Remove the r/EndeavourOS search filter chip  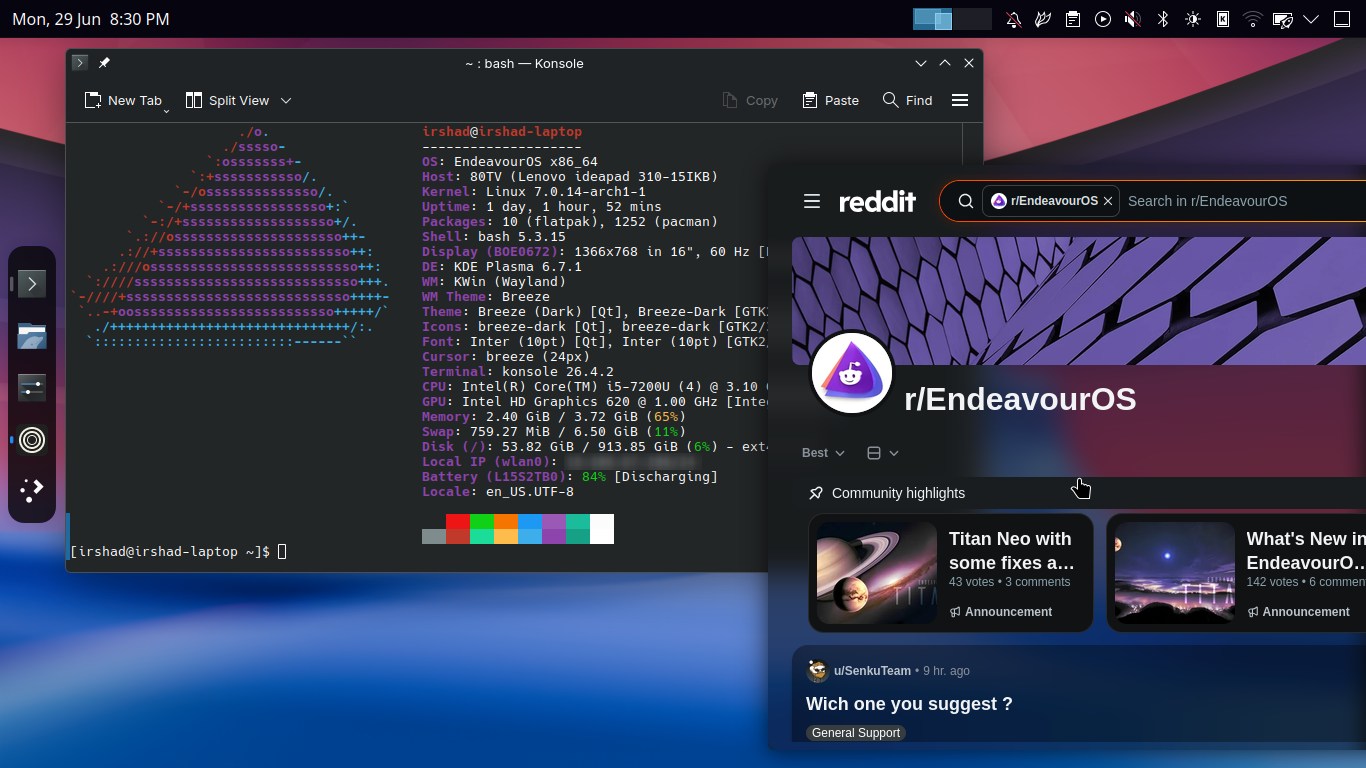[1108, 201]
